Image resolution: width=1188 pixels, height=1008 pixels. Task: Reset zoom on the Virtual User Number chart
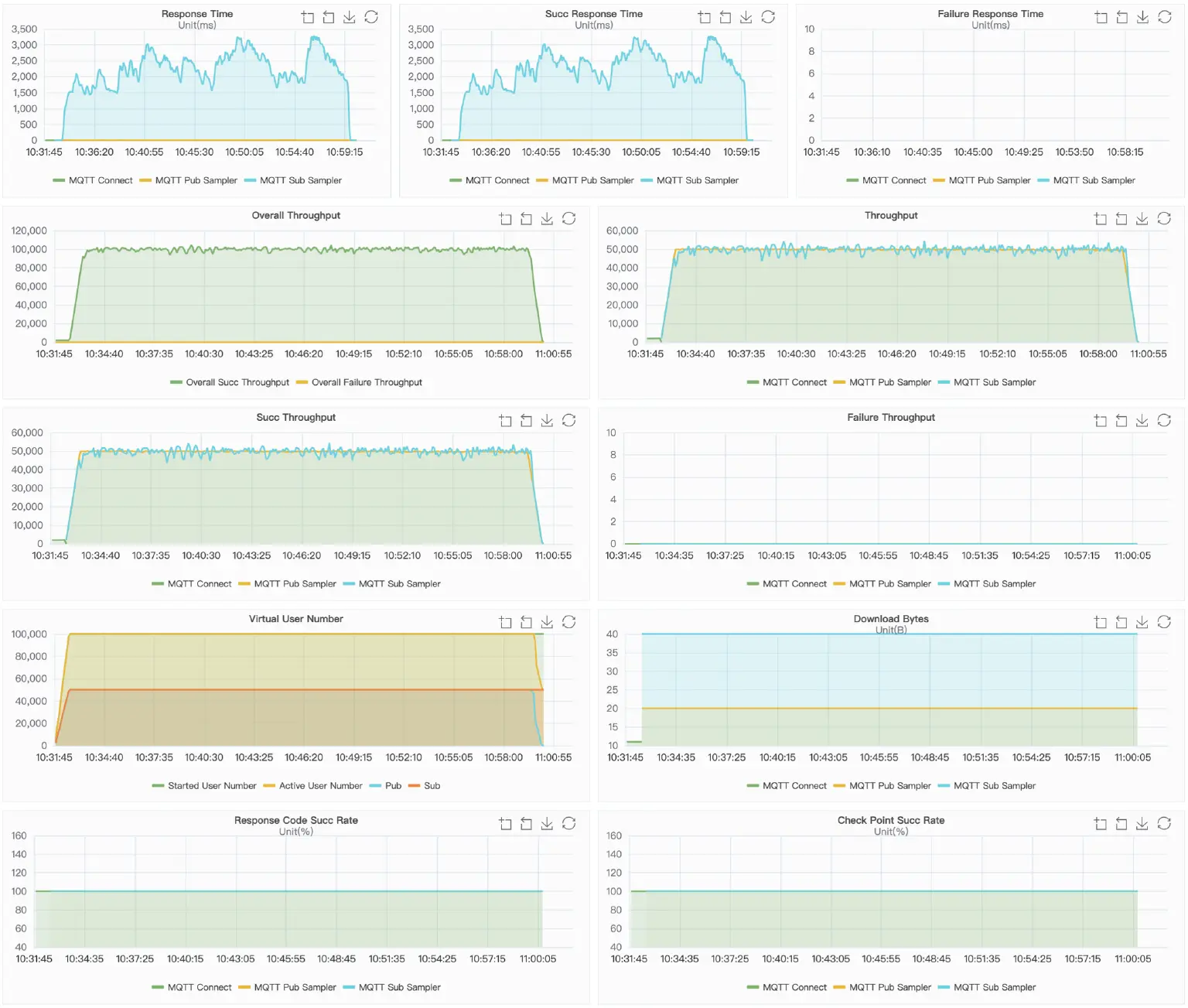pos(527,621)
